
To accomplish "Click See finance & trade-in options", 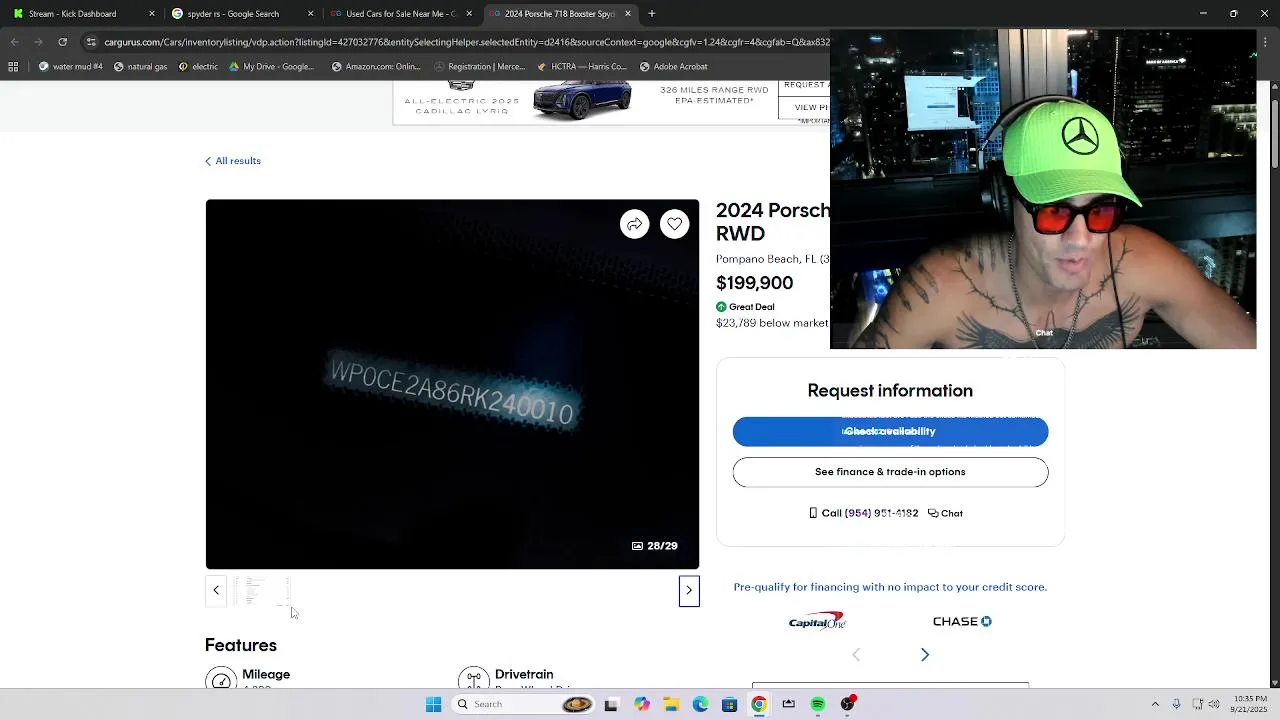I will (x=890, y=472).
